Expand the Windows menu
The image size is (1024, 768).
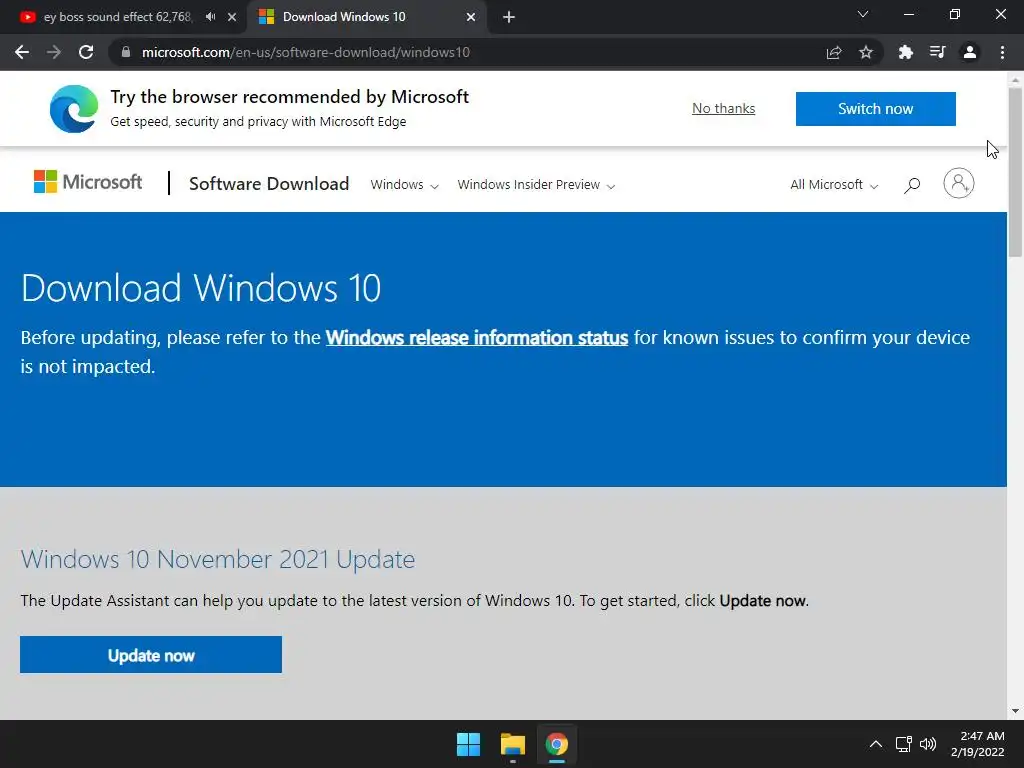404,185
